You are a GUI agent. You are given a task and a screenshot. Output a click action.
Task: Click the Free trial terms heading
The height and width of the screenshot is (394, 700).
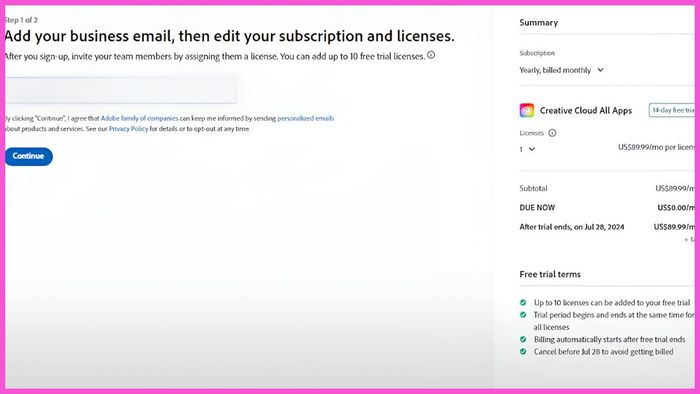click(x=550, y=274)
